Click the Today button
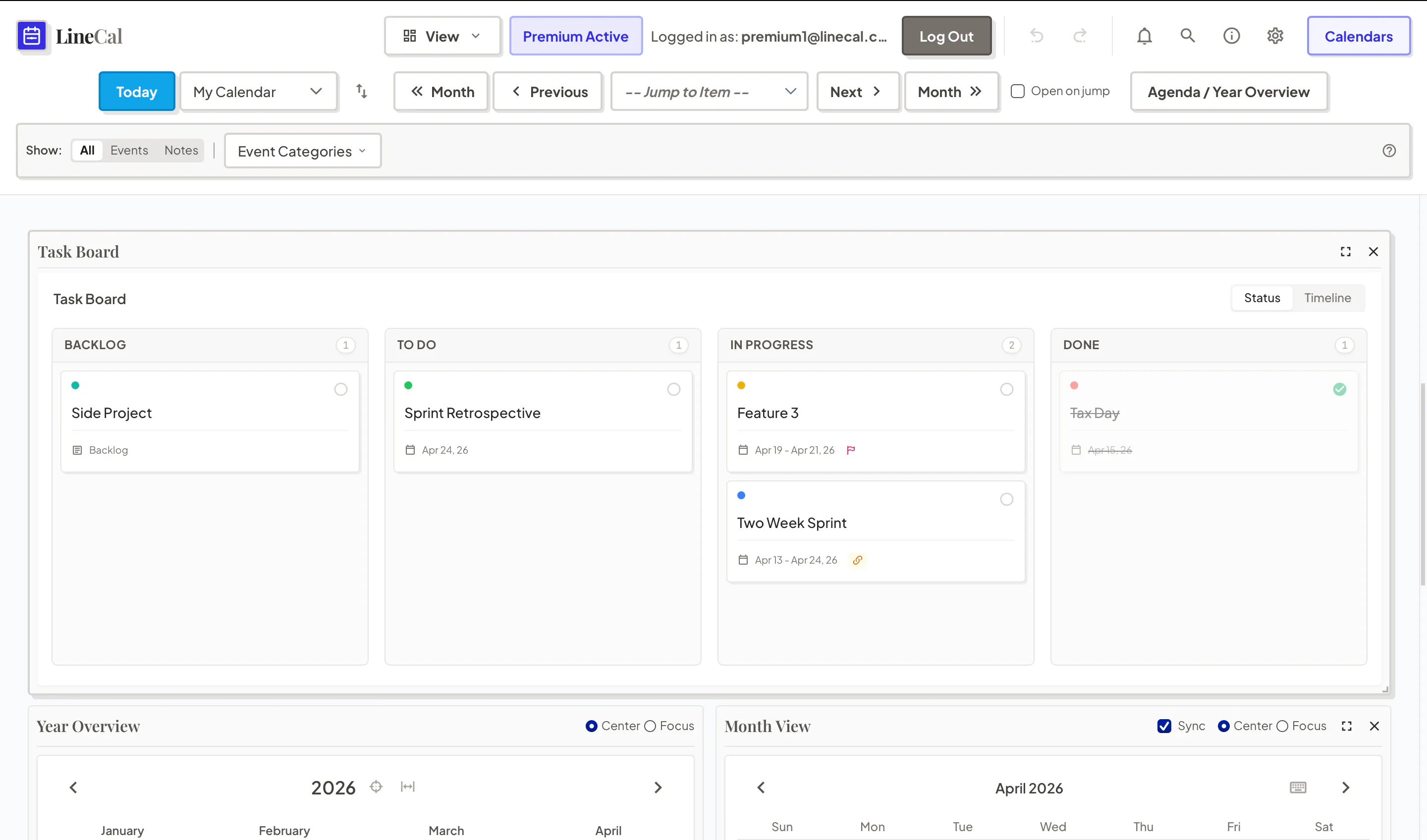 (136, 92)
